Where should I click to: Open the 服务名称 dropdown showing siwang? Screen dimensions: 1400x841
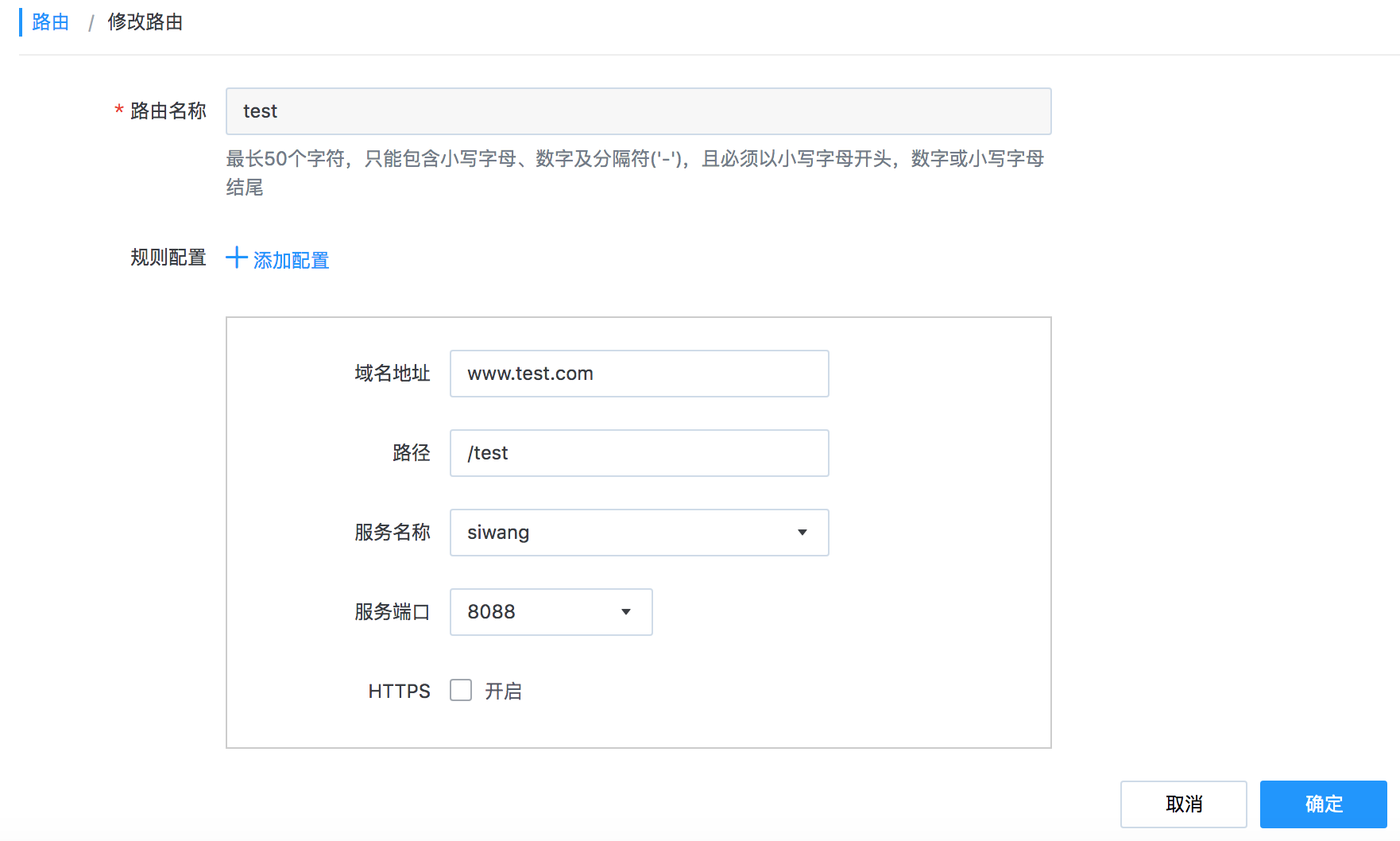coord(640,533)
